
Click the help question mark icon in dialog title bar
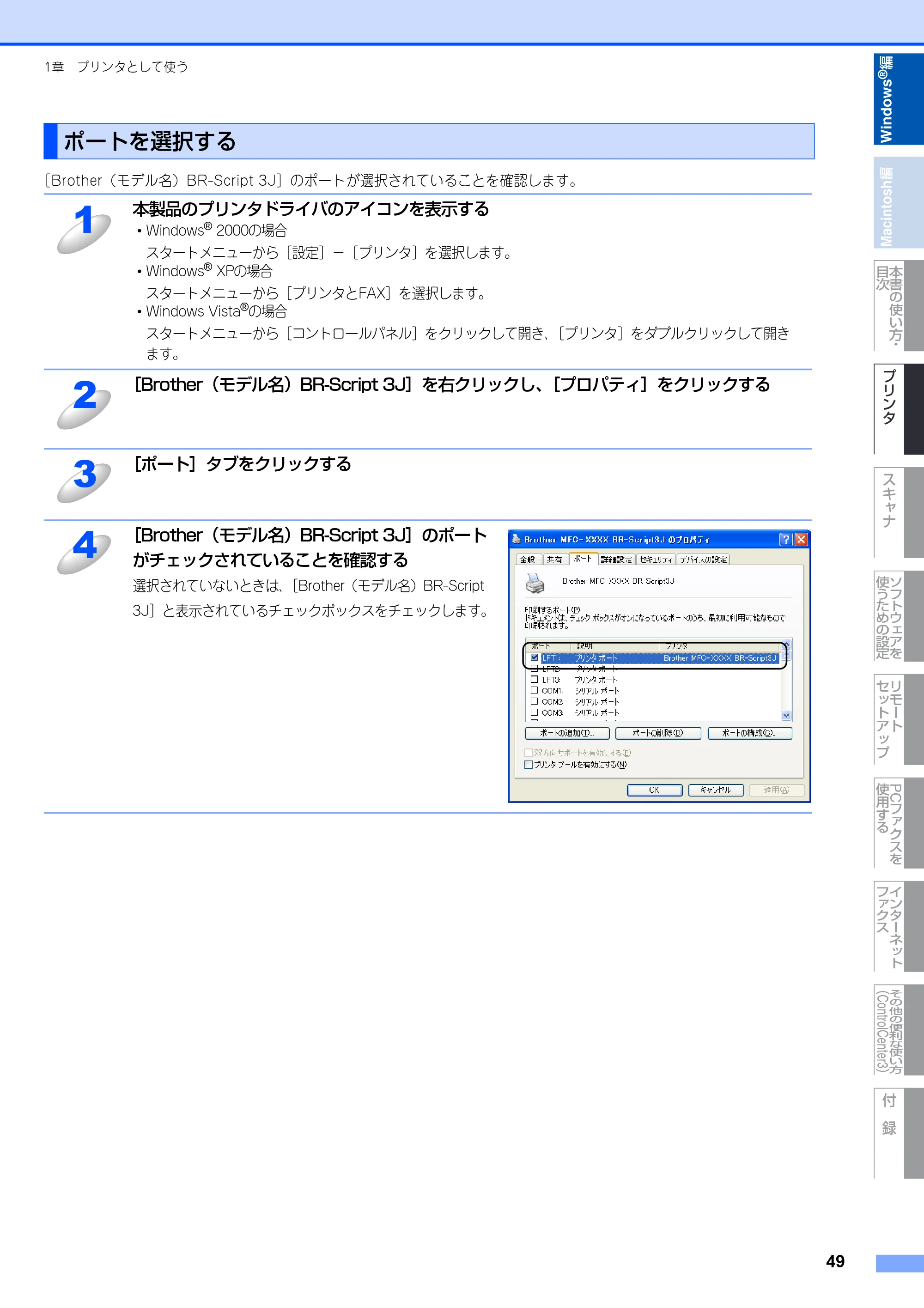785,539
